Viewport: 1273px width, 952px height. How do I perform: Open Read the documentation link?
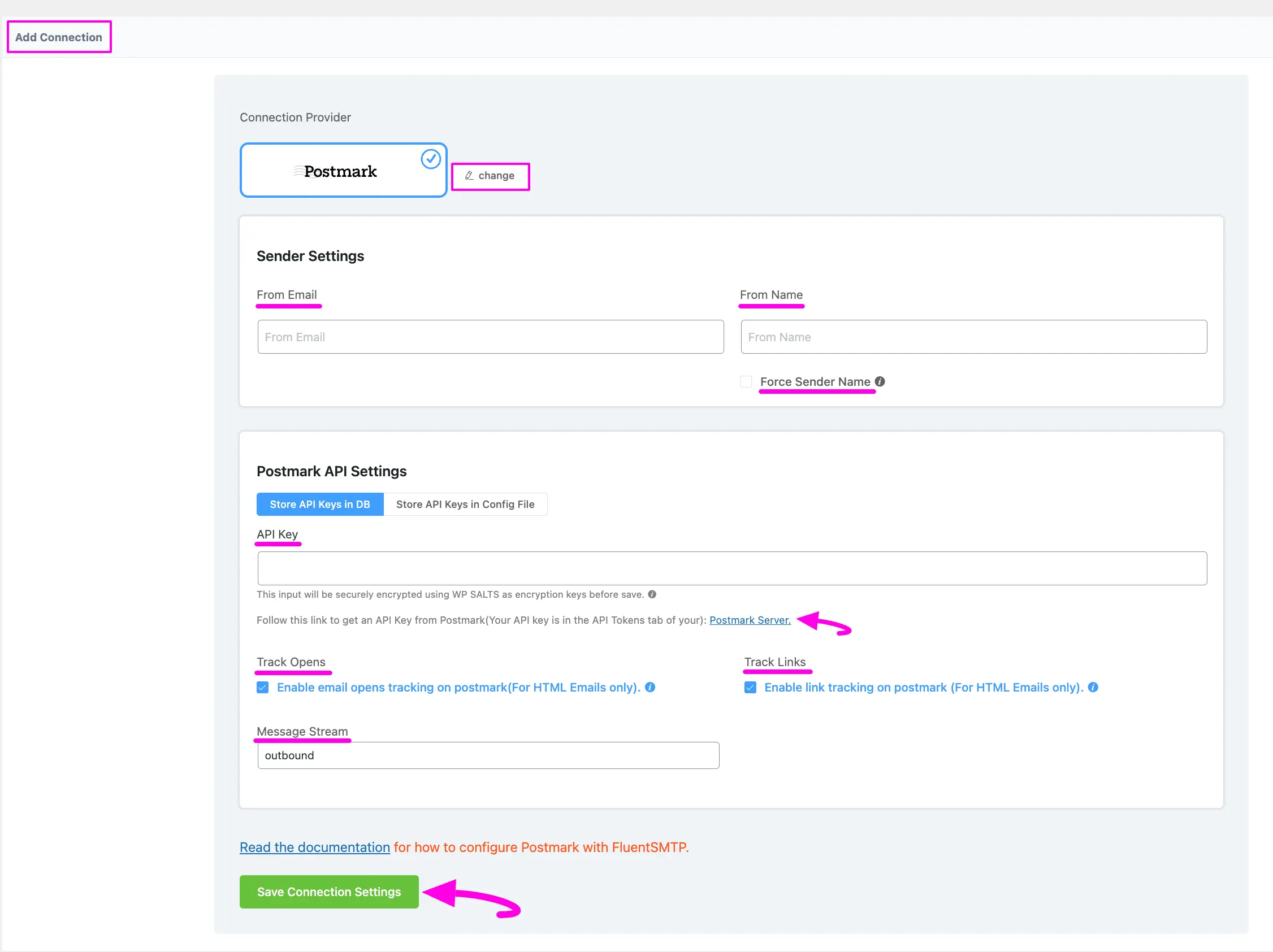[x=315, y=847]
